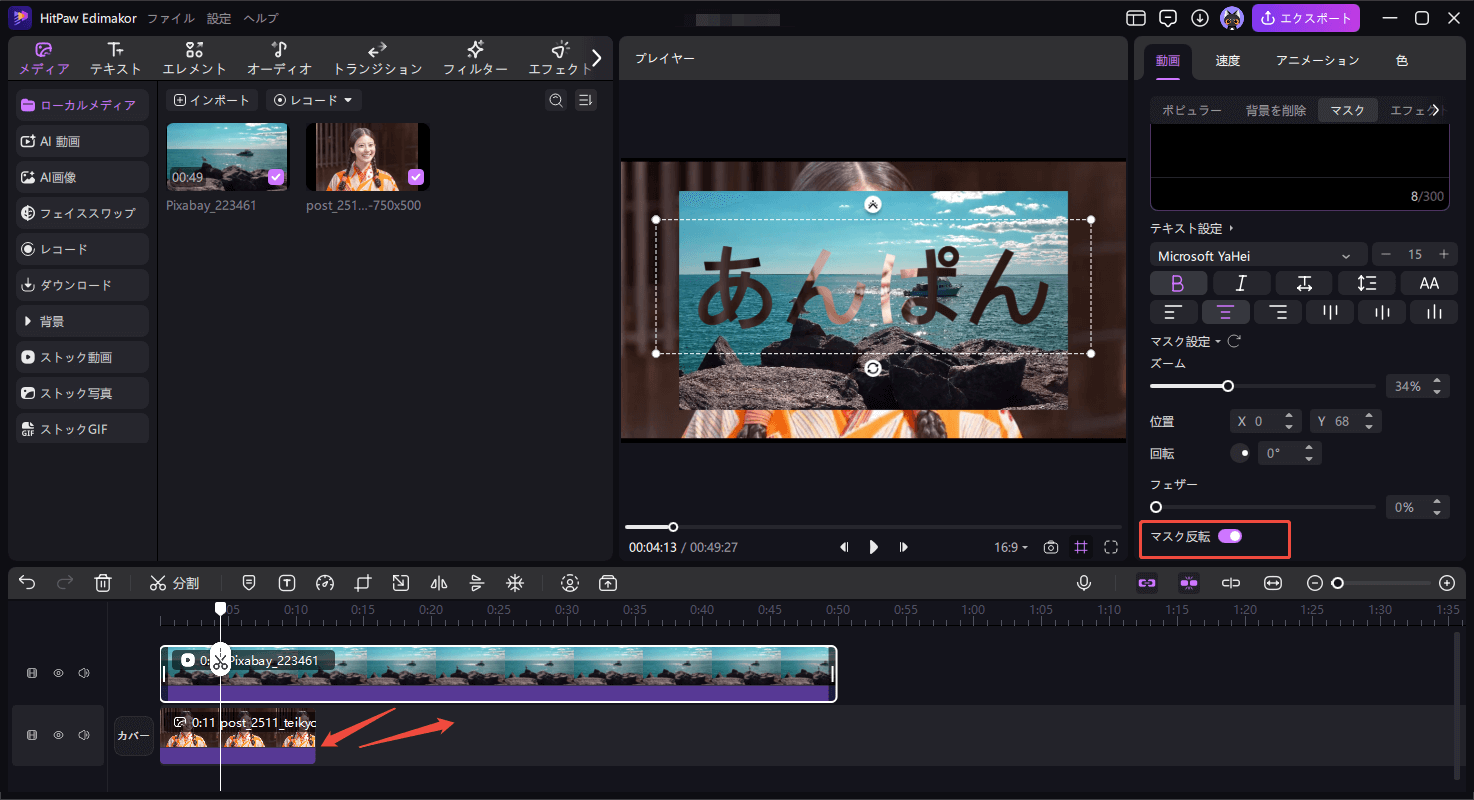Image resolution: width=1474 pixels, height=800 pixels.
Task: Switch to the トランジション tab
Action: 377,59
